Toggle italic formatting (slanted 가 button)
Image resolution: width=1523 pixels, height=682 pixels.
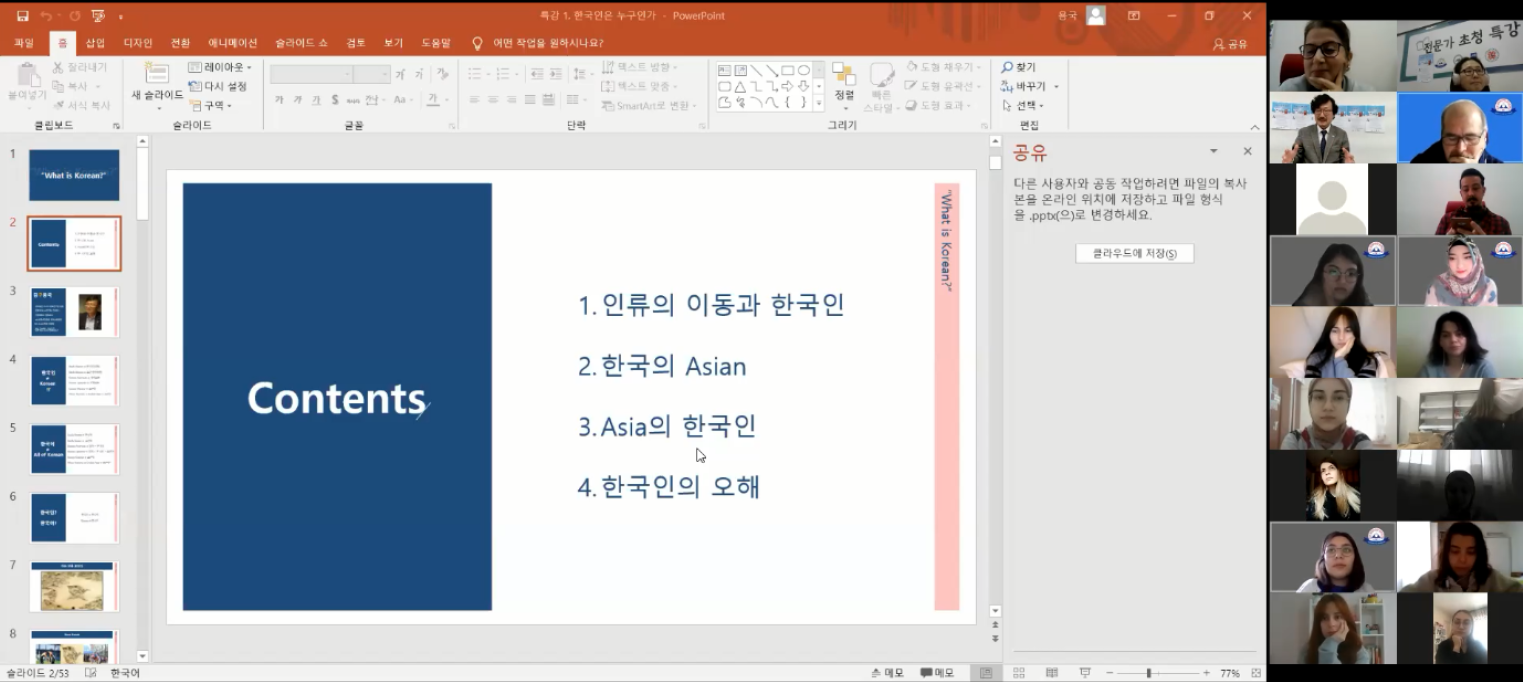(x=298, y=100)
